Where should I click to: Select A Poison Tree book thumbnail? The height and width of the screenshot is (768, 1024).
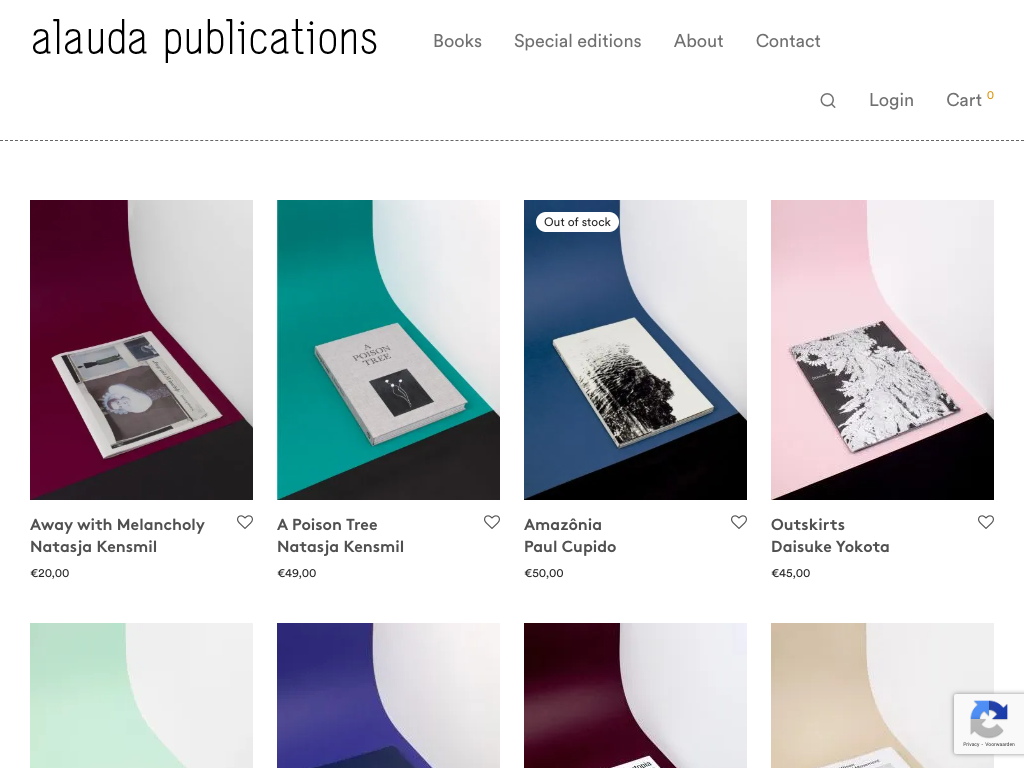tap(388, 350)
